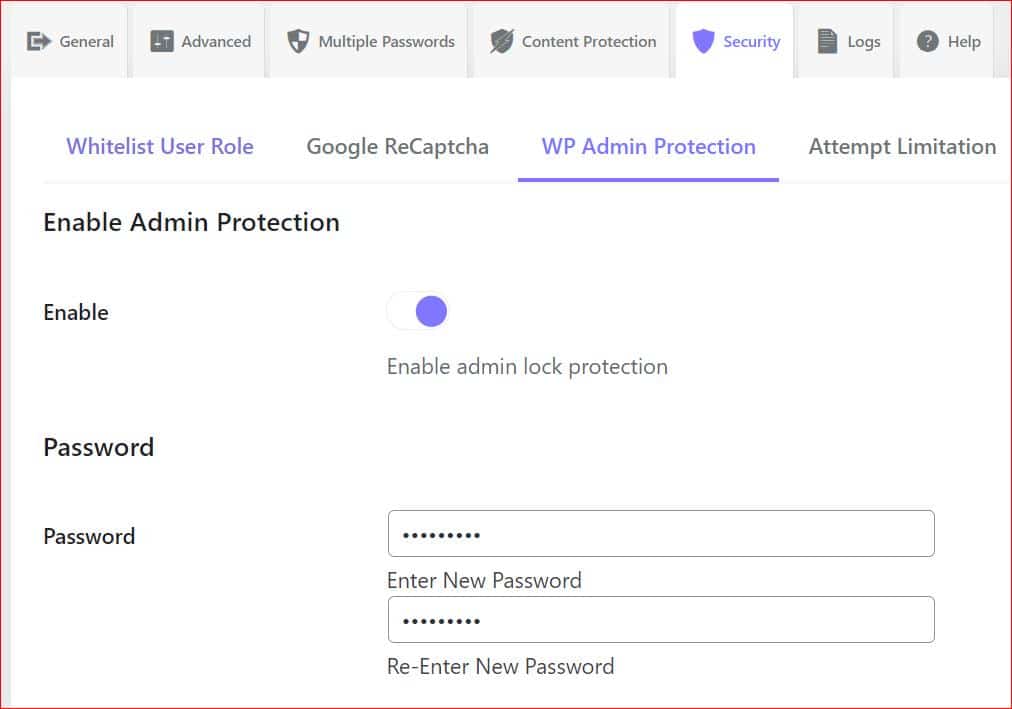Screen dimensions: 1012x709
Task: Switch to the Whitelist User Role tab
Action: (159, 146)
